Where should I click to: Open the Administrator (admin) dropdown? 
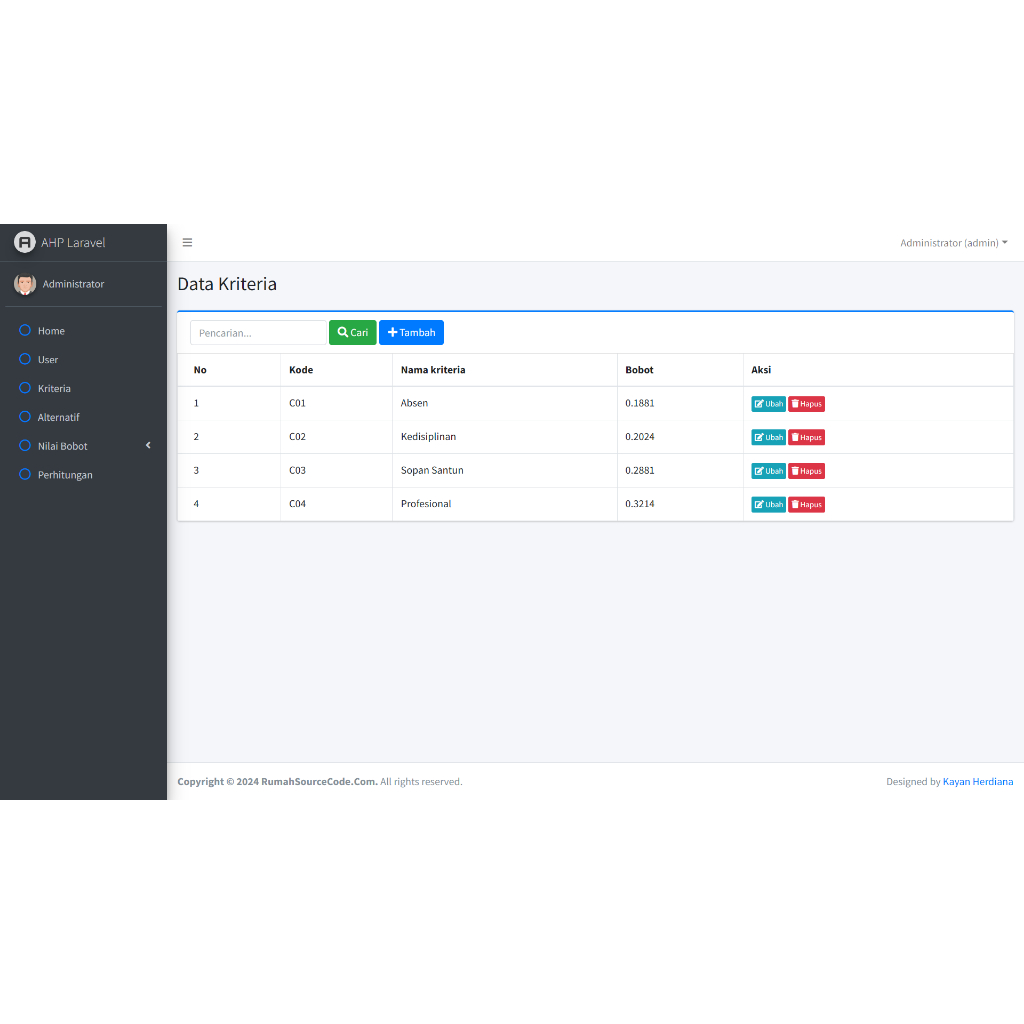pyautogui.click(x=953, y=243)
